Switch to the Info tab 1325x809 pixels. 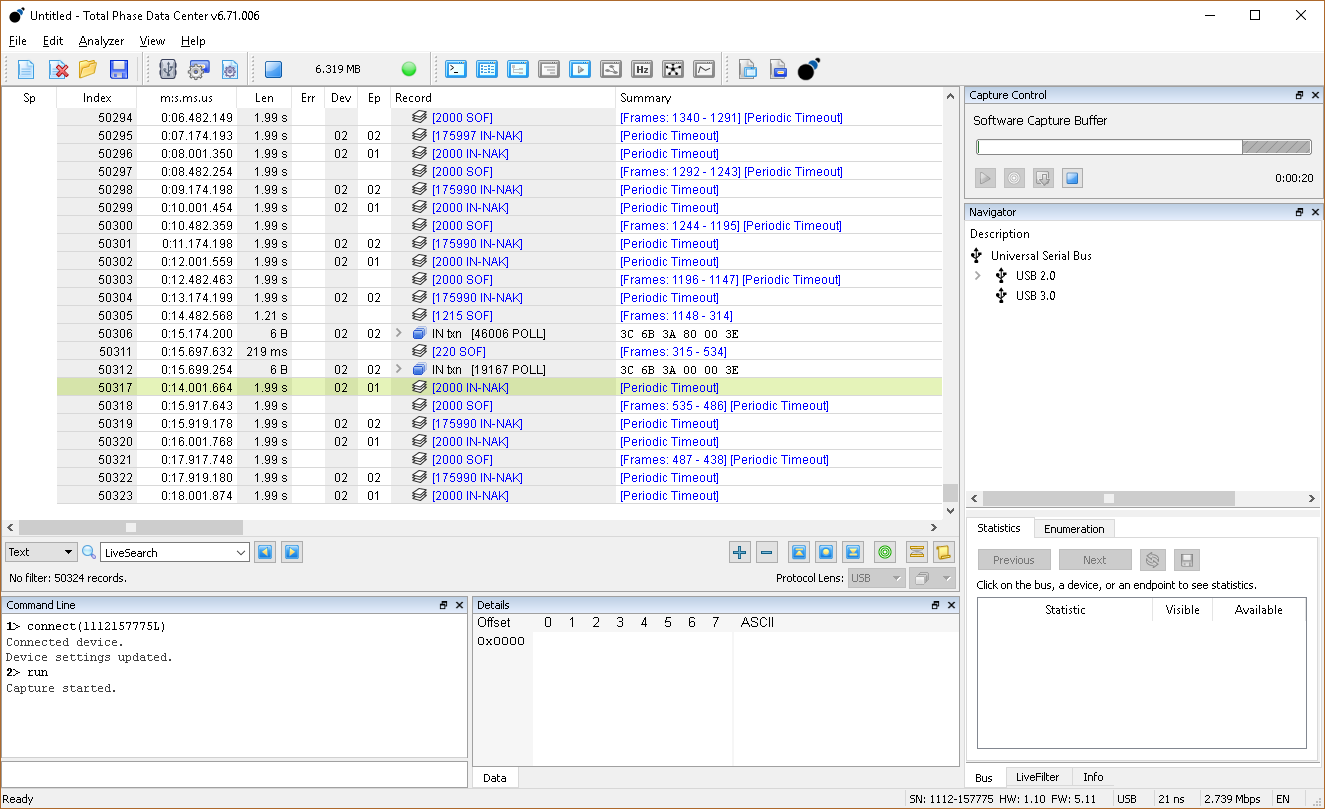1093,777
